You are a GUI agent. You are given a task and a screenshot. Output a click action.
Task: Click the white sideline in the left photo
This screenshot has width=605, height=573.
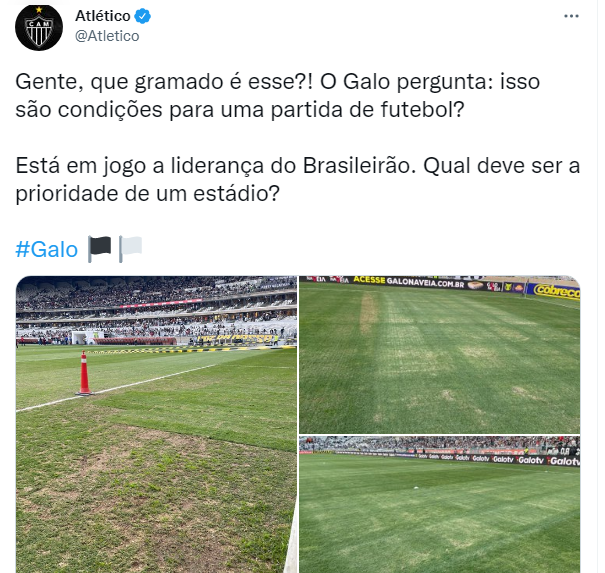click(x=116, y=387)
